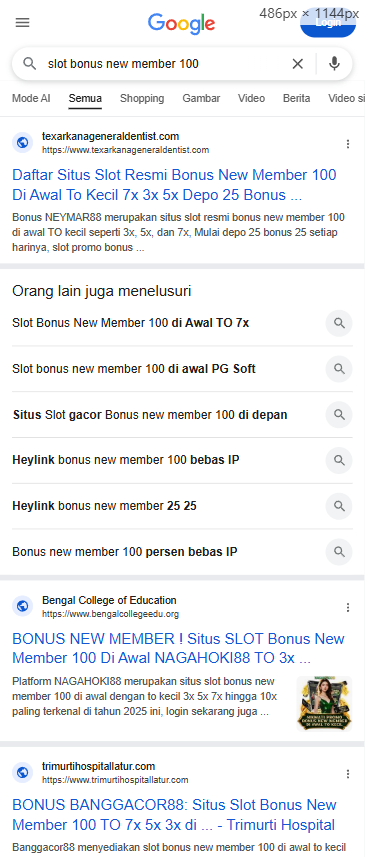Click the Platform NAGAHOKI88 snippet description
Viewport: 365px width, 857px height.
tap(145, 697)
